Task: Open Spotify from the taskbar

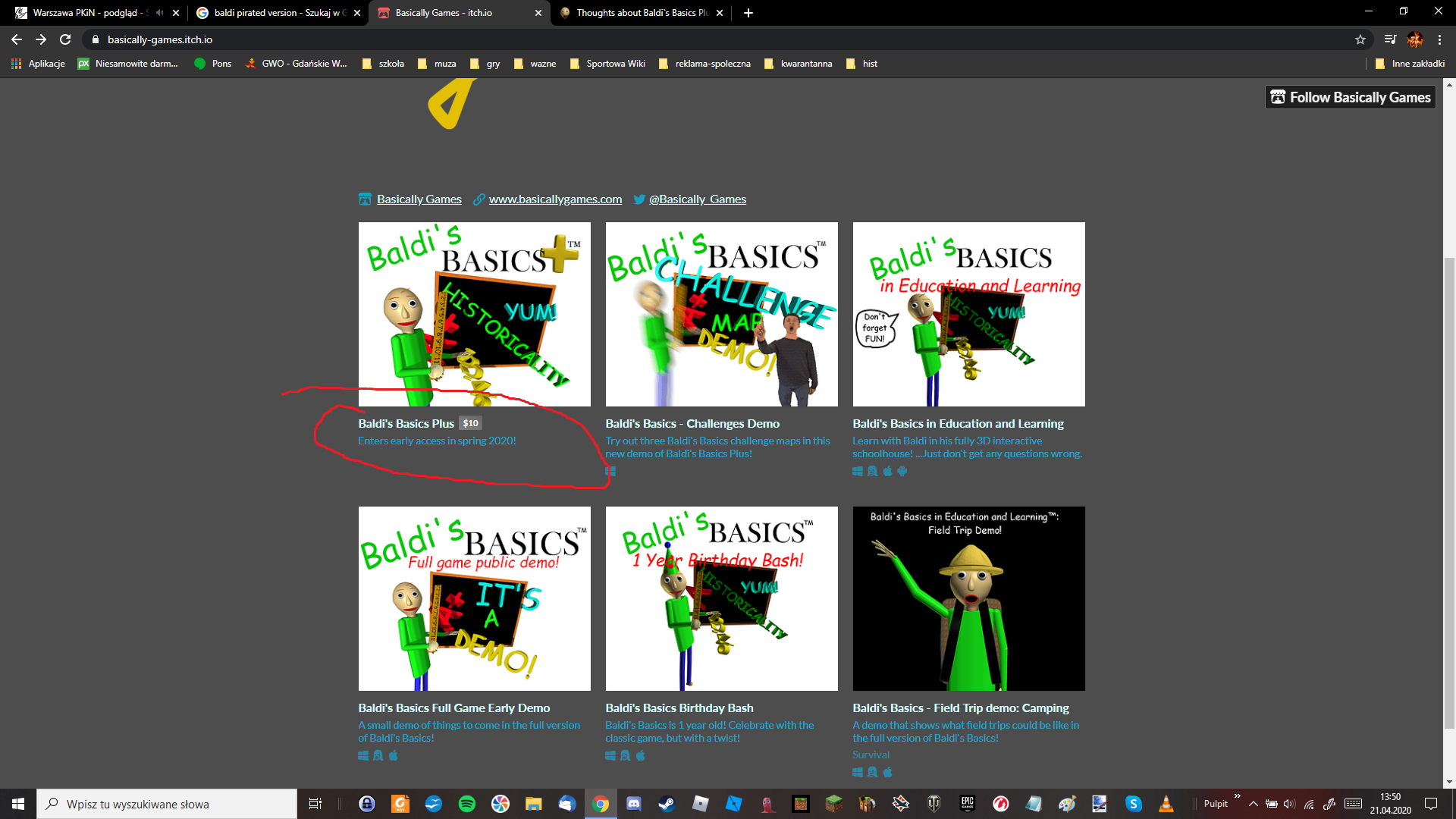Action: (467, 804)
